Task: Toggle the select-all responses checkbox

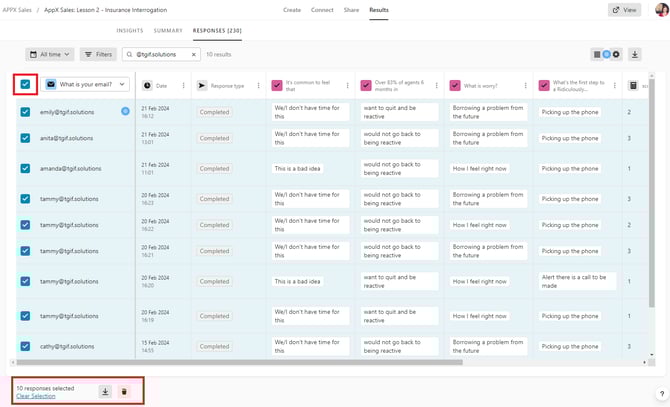Action: click(x=25, y=86)
